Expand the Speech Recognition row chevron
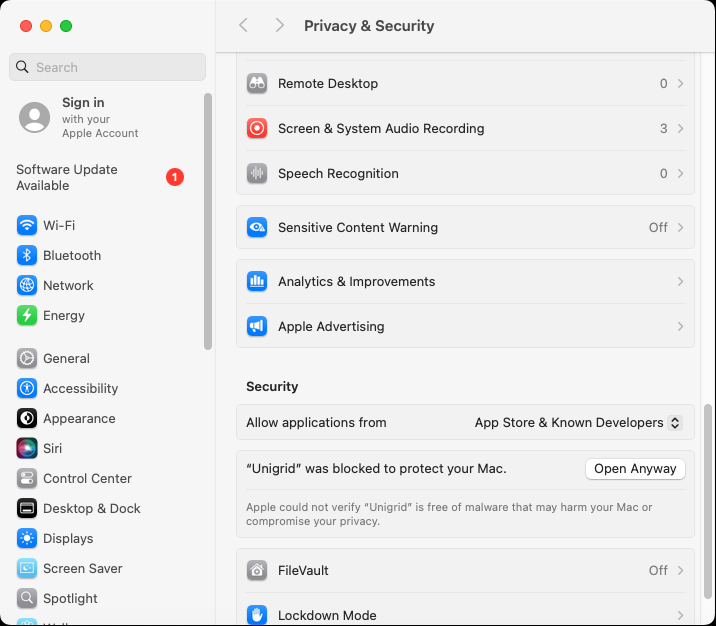The height and width of the screenshot is (626, 716). pyautogui.click(x=680, y=174)
